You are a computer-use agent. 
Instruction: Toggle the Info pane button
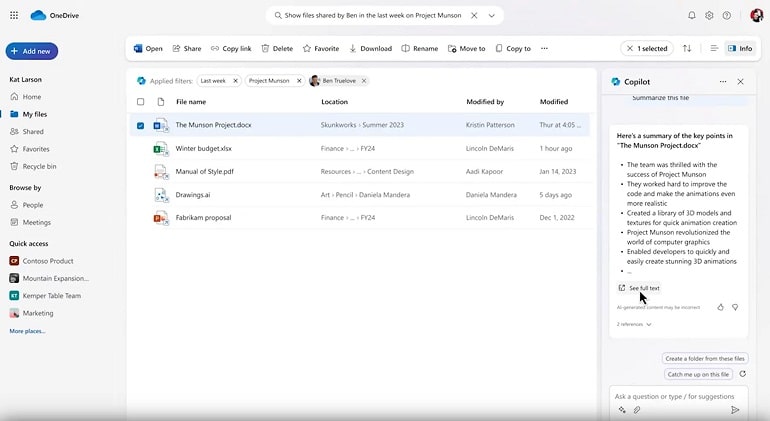click(x=740, y=48)
